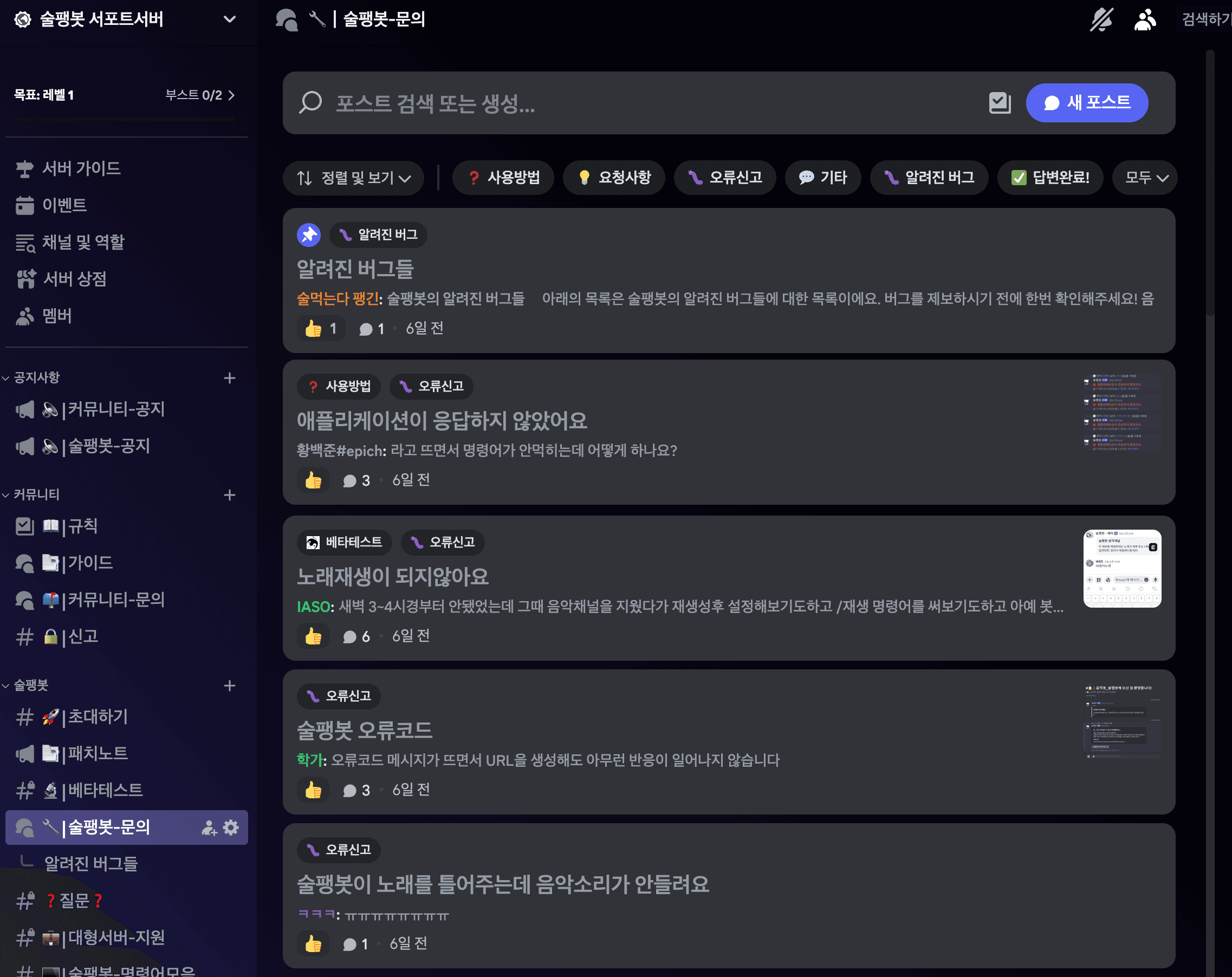
Task: Click the forum scrollbar on the right
Action: click(x=1210, y=183)
